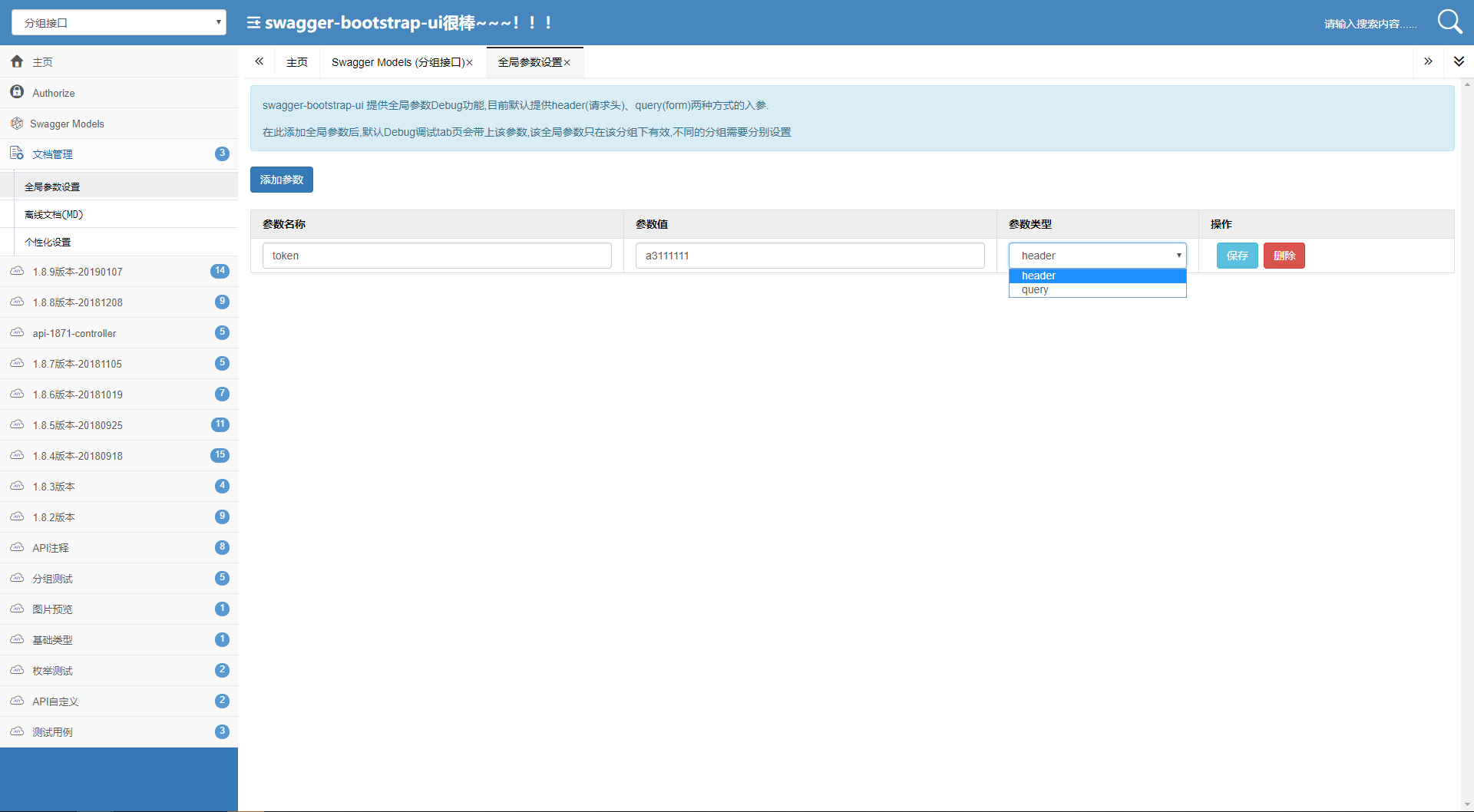
Task: Click cloud icon beside 1.8.2版本
Action: pyautogui.click(x=17, y=517)
